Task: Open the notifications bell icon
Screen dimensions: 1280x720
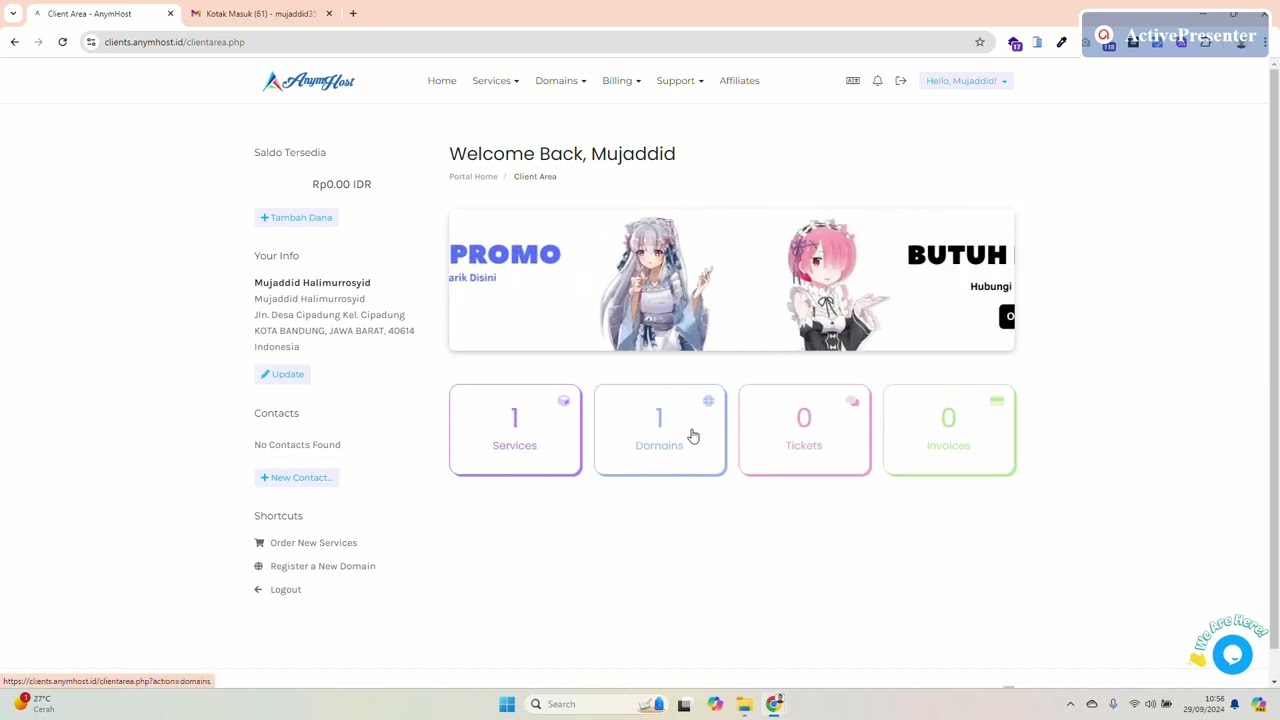Action: (877, 81)
